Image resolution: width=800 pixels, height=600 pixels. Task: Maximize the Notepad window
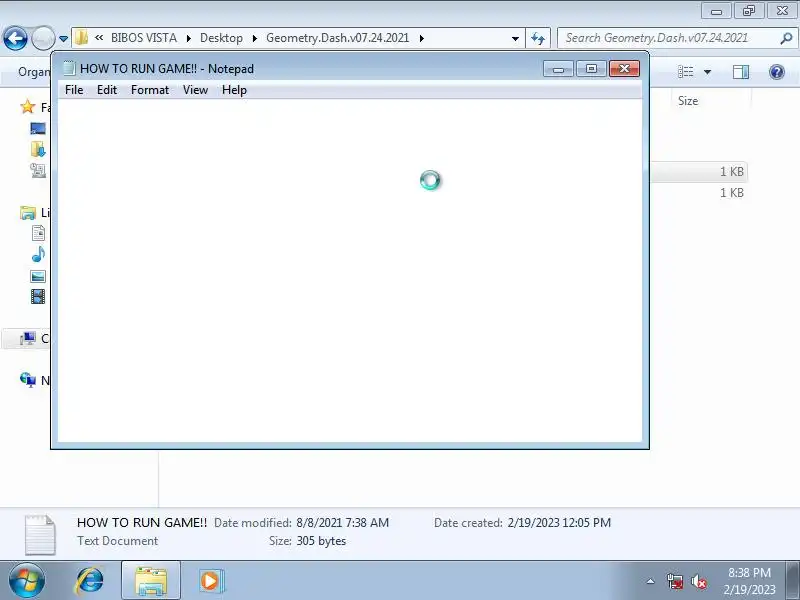[591, 69]
